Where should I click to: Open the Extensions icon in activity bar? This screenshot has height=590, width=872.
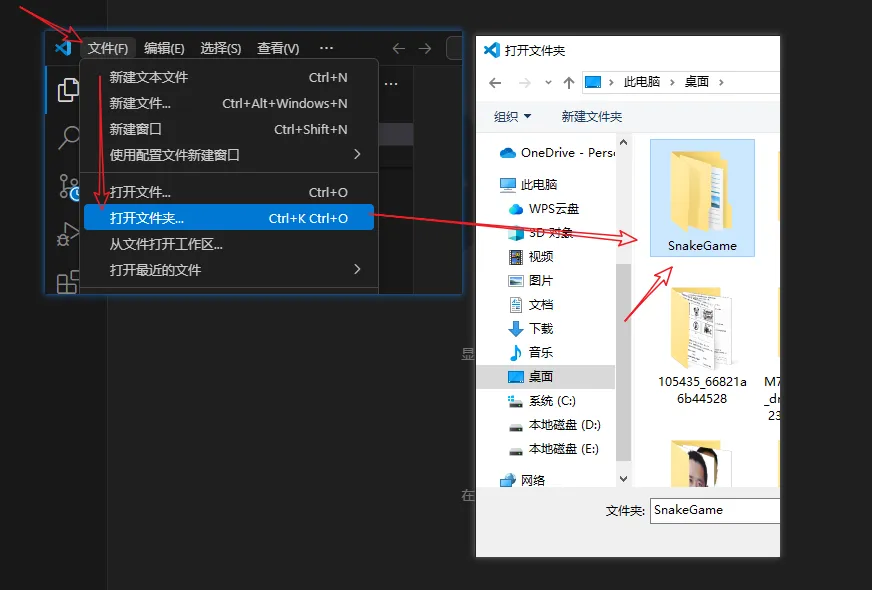click(x=68, y=282)
